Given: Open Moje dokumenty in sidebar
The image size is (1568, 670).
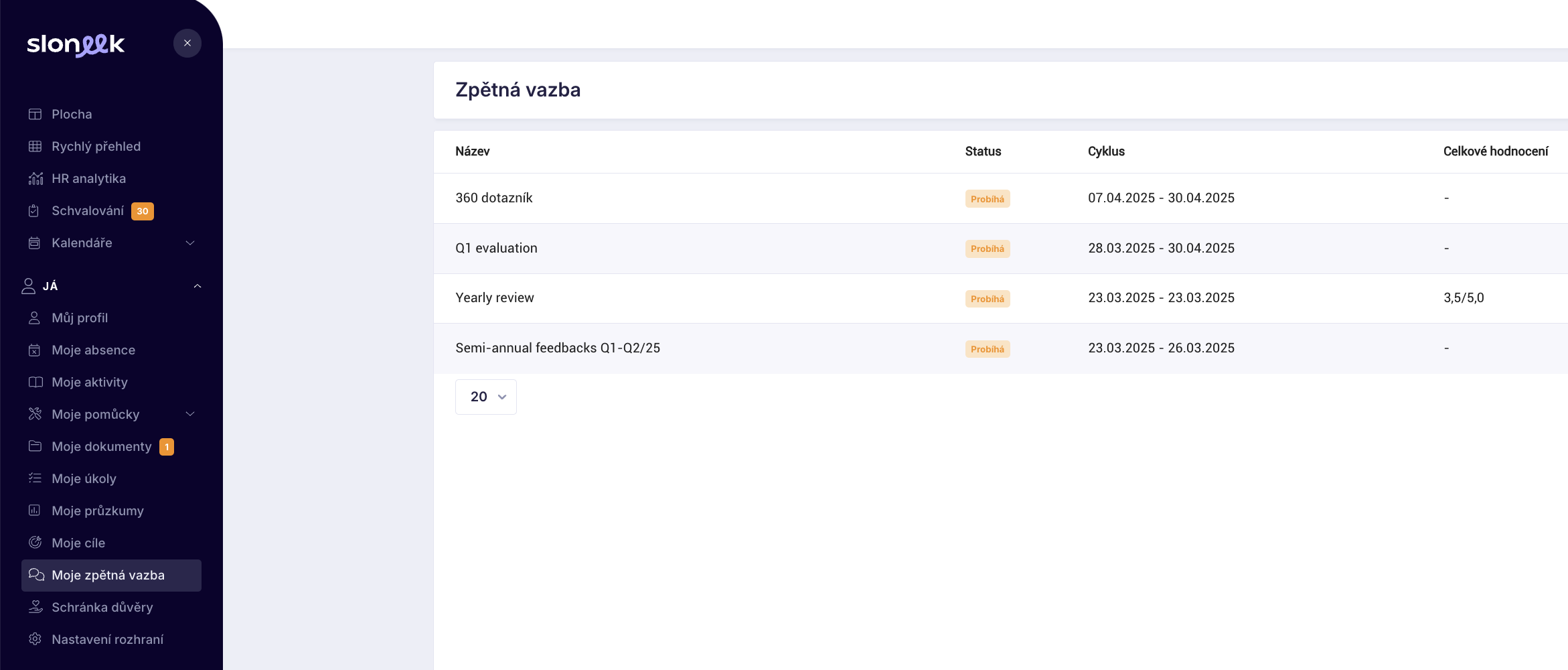Looking at the screenshot, I should [x=102, y=447].
